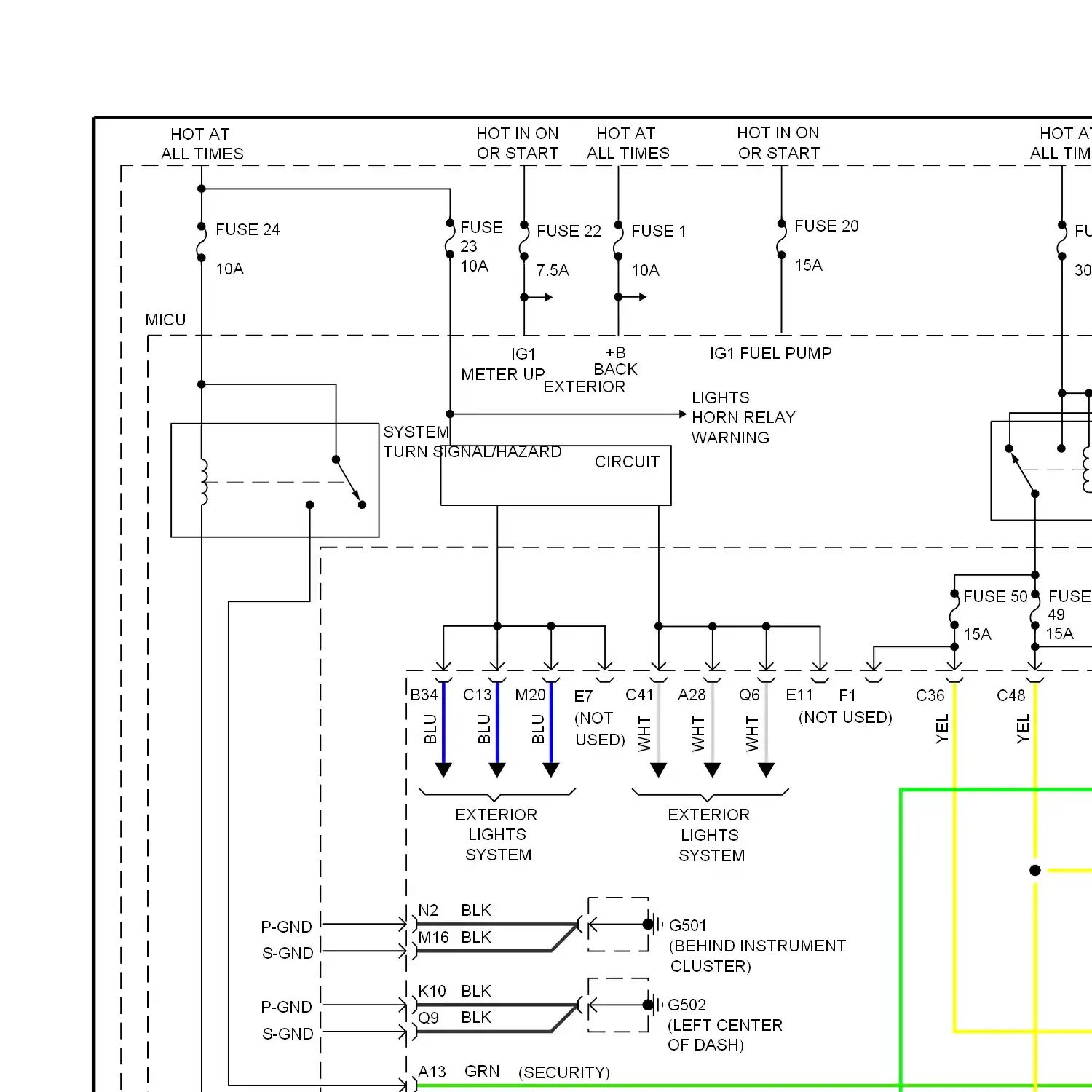Click the TURN SIGNAL/HAZARD text

(472, 451)
